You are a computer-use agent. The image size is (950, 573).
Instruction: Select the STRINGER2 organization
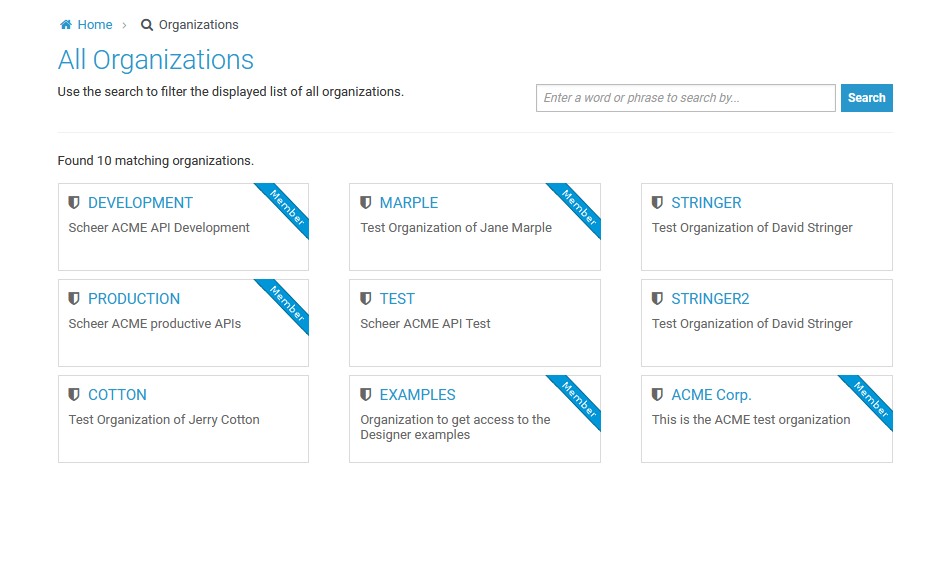[710, 299]
